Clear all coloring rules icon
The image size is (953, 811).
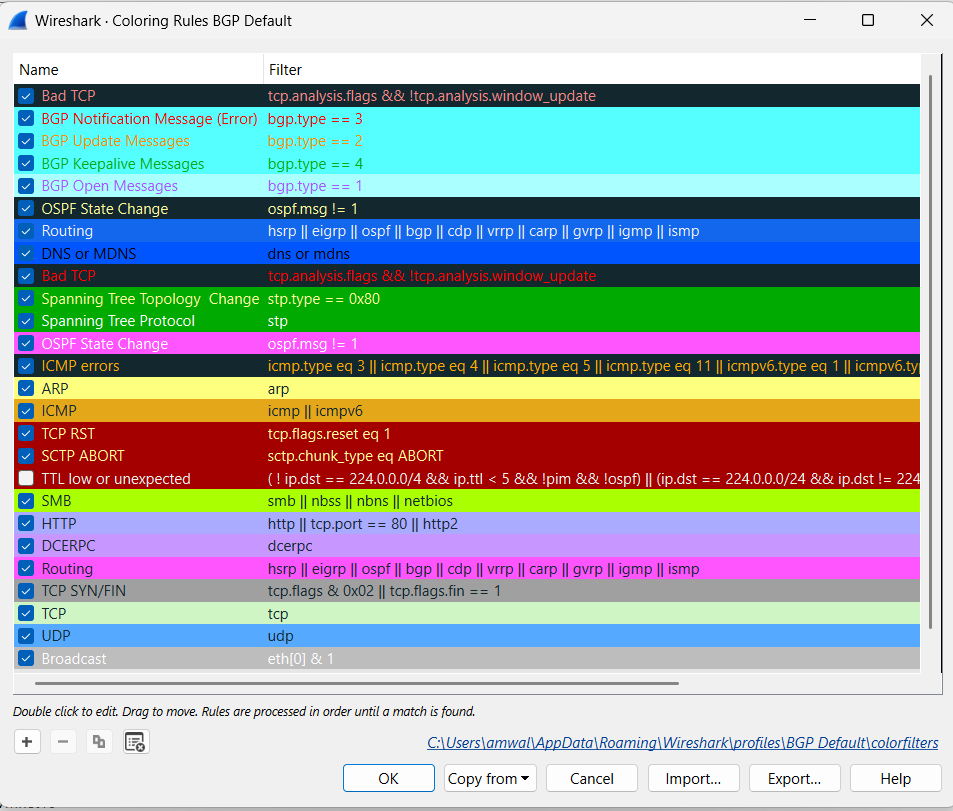[136, 742]
